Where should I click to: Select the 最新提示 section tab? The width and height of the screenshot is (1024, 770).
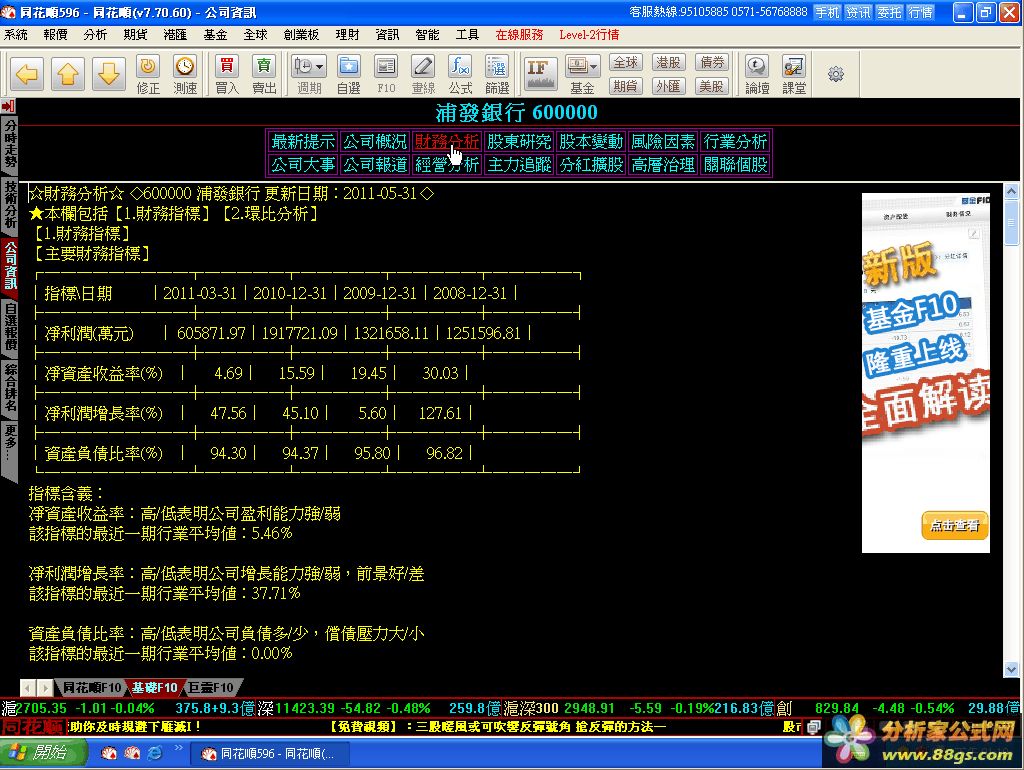click(303, 142)
